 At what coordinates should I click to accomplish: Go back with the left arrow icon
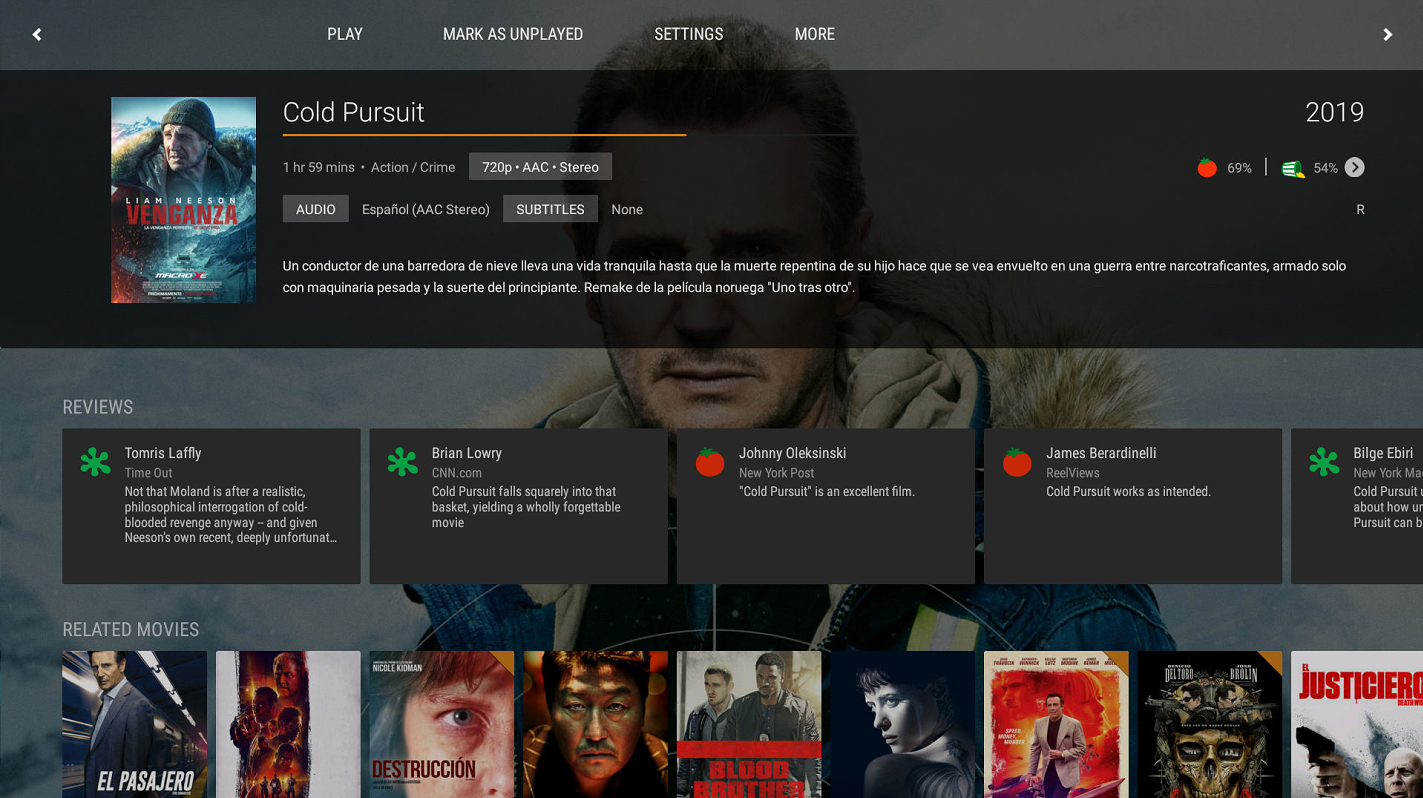pos(37,35)
